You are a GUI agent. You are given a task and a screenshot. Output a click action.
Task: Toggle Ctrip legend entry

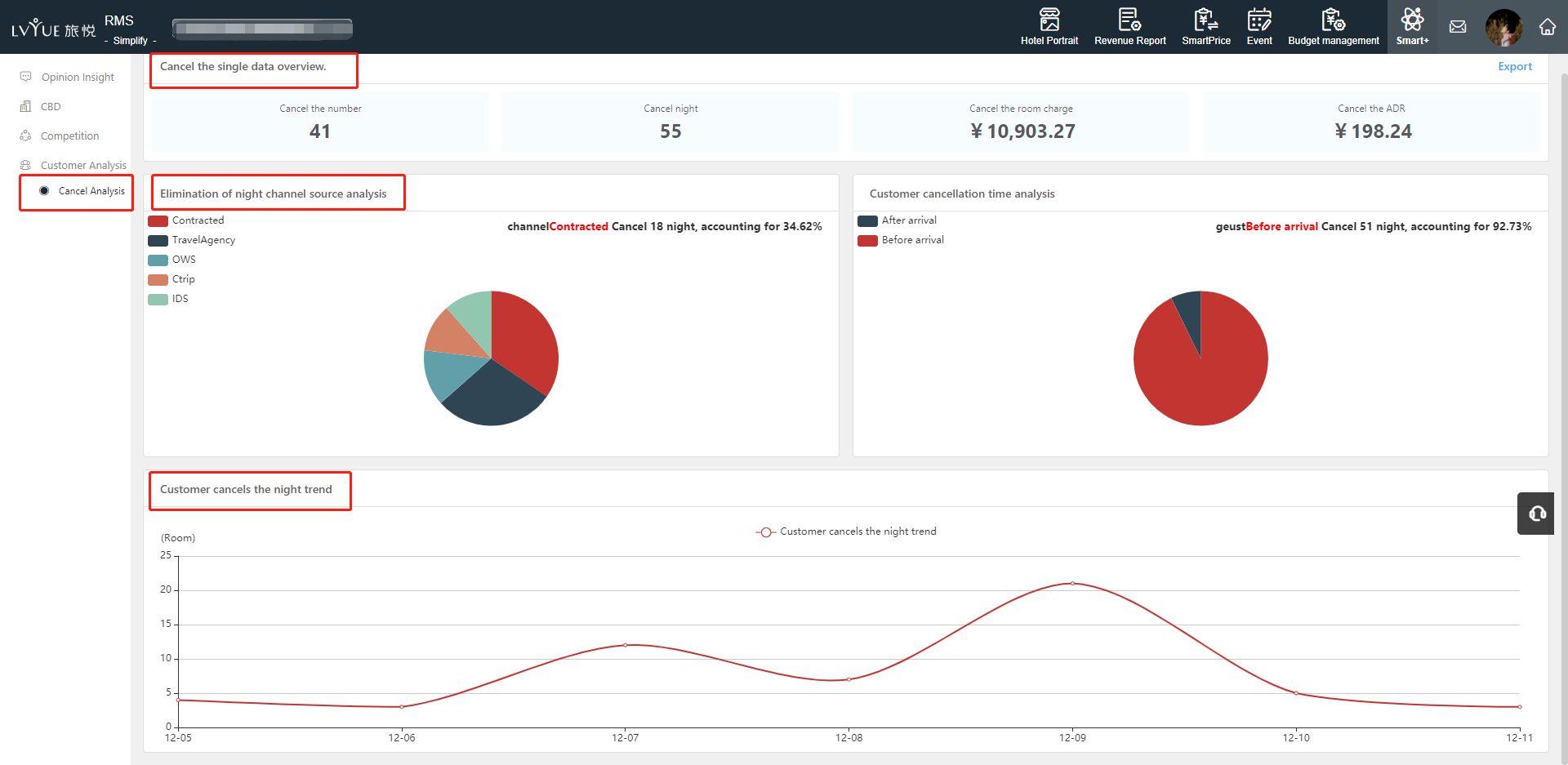(x=171, y=279)
